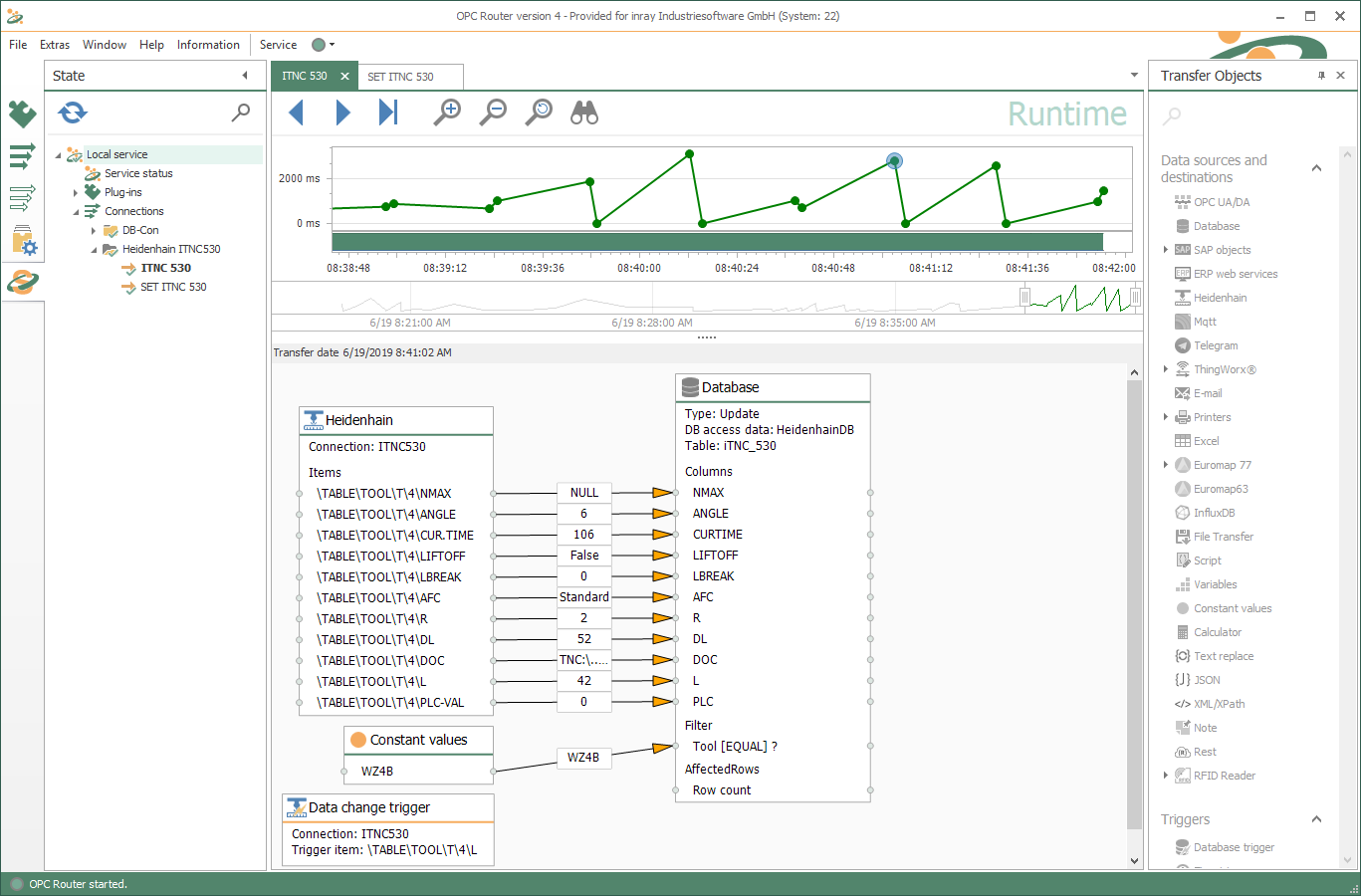The width and height of the screenshot is (1361, 896).
Task: Select Service status in the tree
Action: [x=138, y=173]
